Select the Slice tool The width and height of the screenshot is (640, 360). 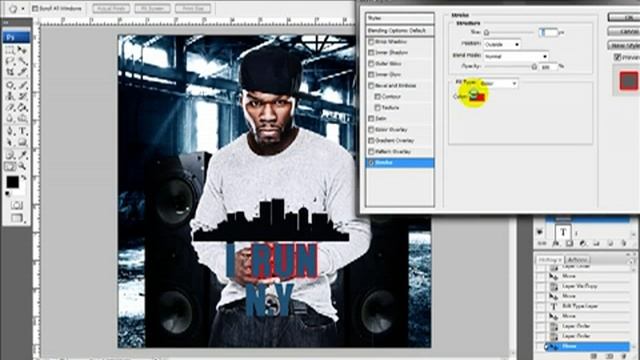[x=22, y=73]
